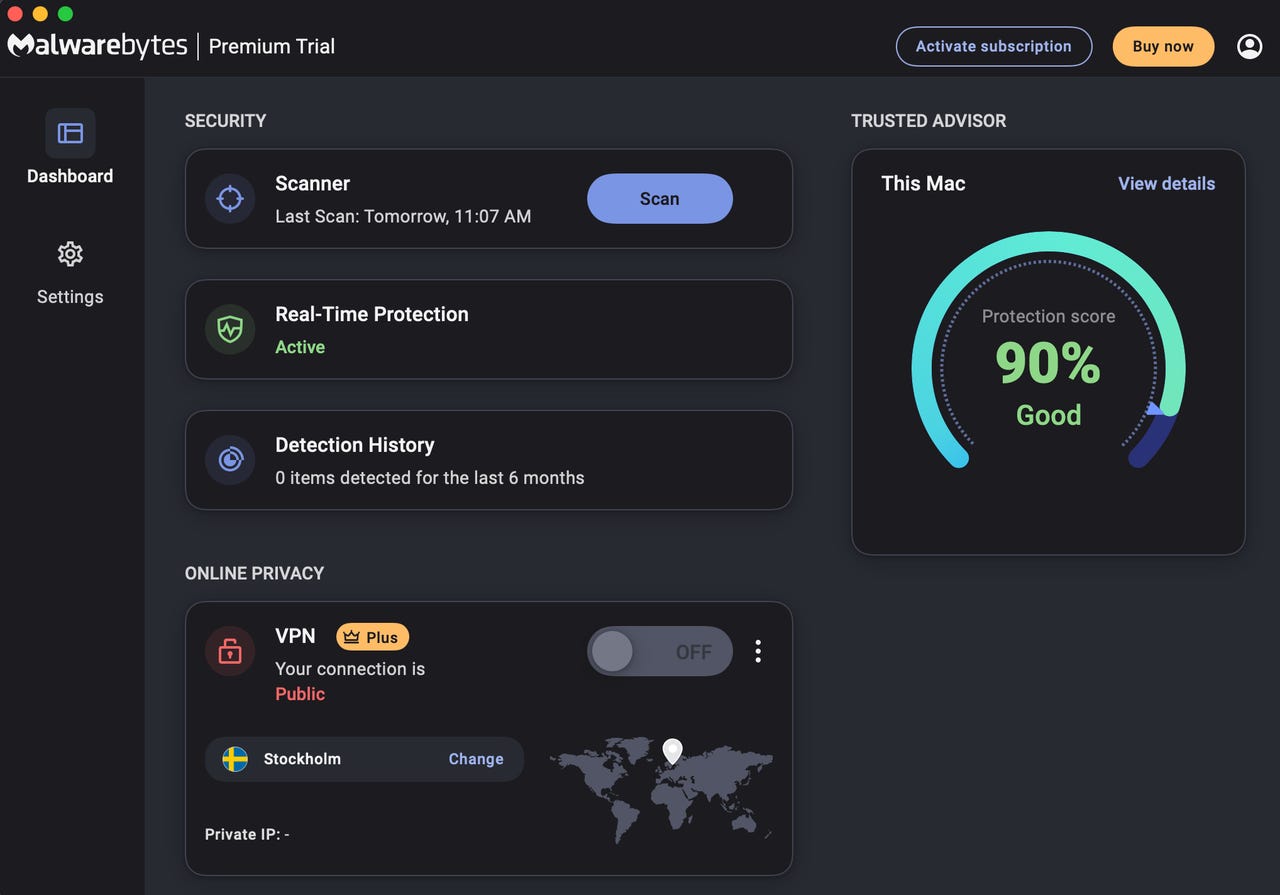Open the Settings gear icon
This screenshot has height=895, width=1280.
(70, 254)
